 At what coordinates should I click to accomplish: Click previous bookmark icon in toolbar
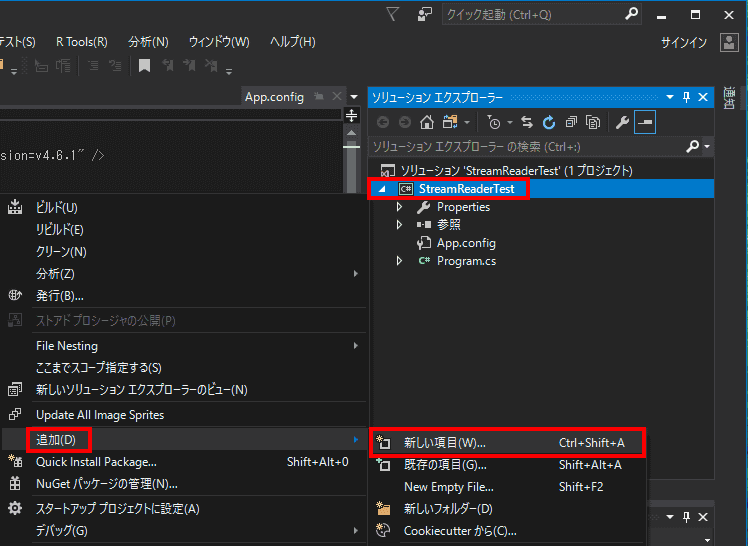click(x=167, y=65)
